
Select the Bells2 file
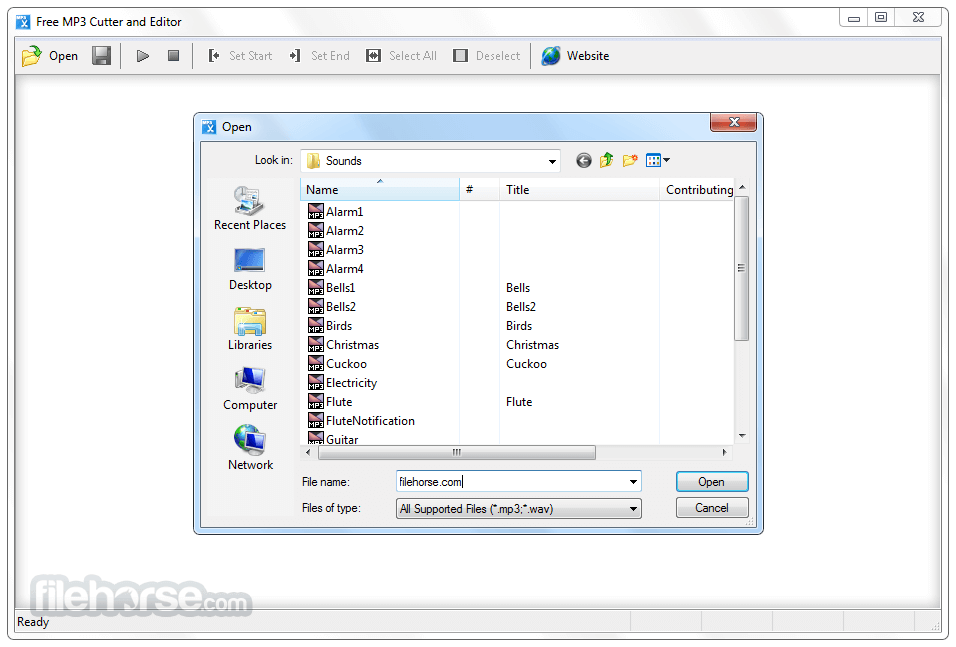point(341,307)
